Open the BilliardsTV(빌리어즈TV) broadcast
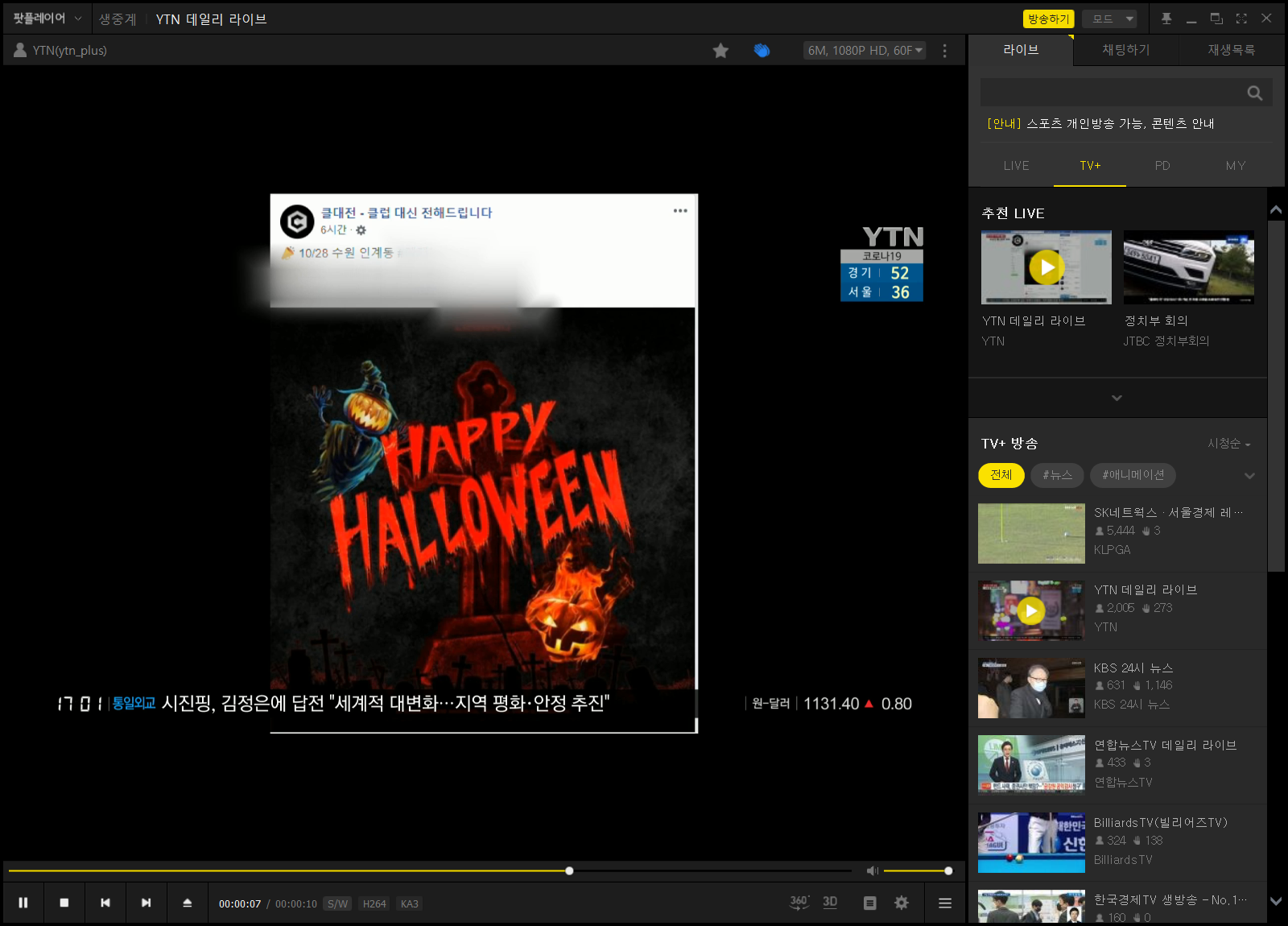Screen dimensions: 1288x926 point(1117,842)
